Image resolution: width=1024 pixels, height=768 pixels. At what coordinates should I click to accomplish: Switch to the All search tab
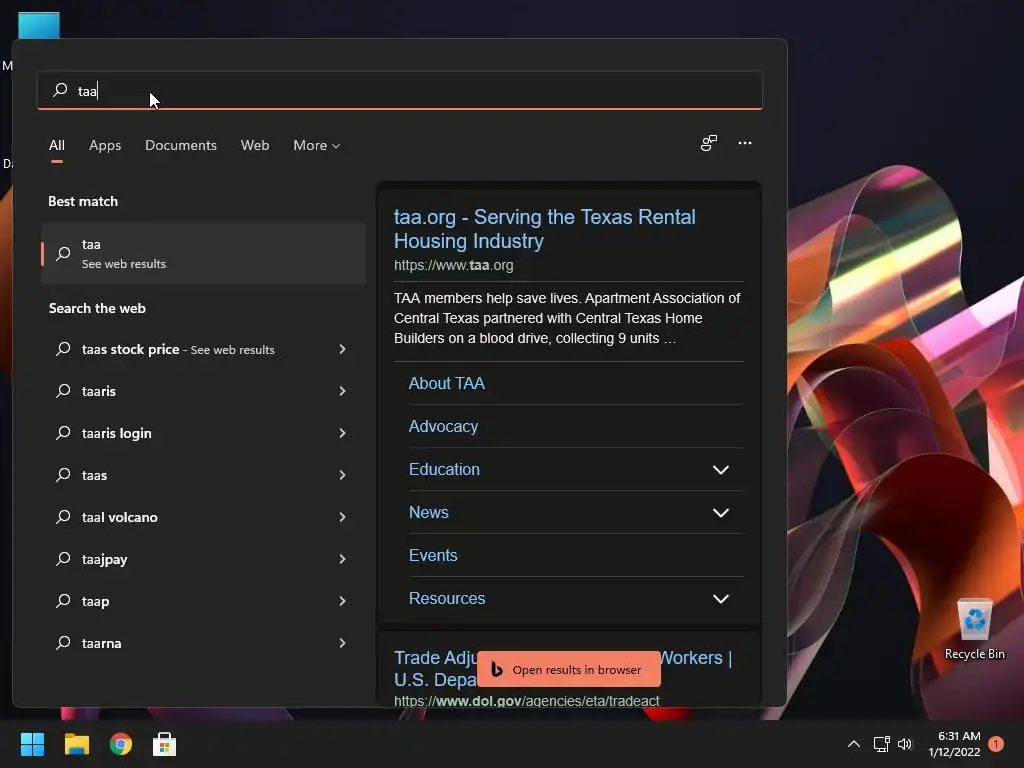pos(57,145)
